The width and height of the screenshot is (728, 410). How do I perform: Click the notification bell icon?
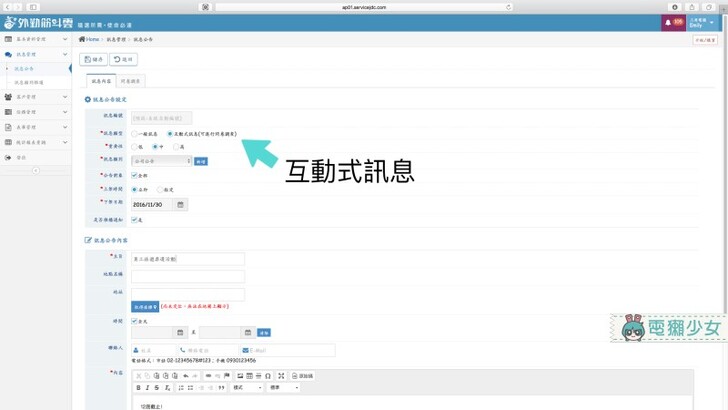[x=667, y=22]
